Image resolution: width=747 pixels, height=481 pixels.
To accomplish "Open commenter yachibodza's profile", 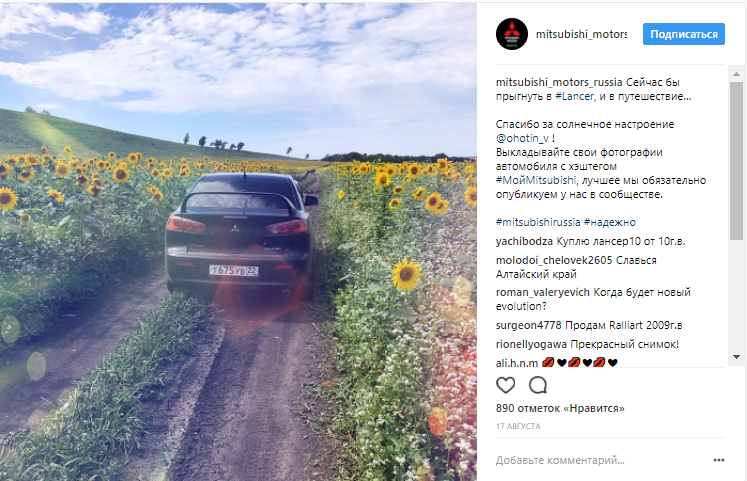I will point(524,241).
